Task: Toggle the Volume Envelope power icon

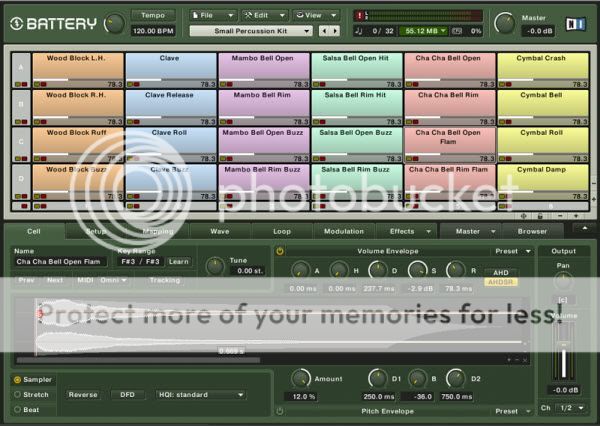Action: tap(280, 251)
